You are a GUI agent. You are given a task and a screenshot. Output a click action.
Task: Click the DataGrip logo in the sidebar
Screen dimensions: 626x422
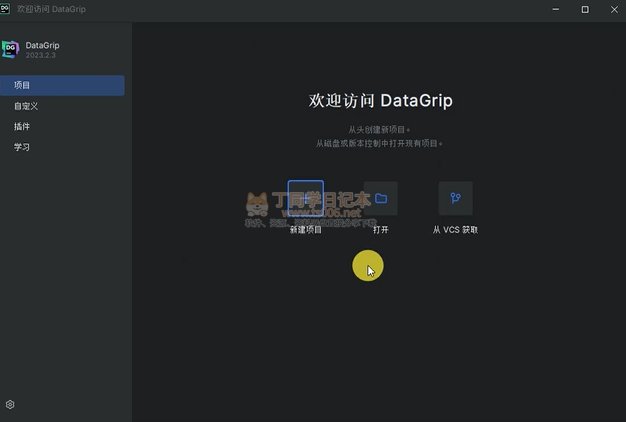(x=10, y=50)
